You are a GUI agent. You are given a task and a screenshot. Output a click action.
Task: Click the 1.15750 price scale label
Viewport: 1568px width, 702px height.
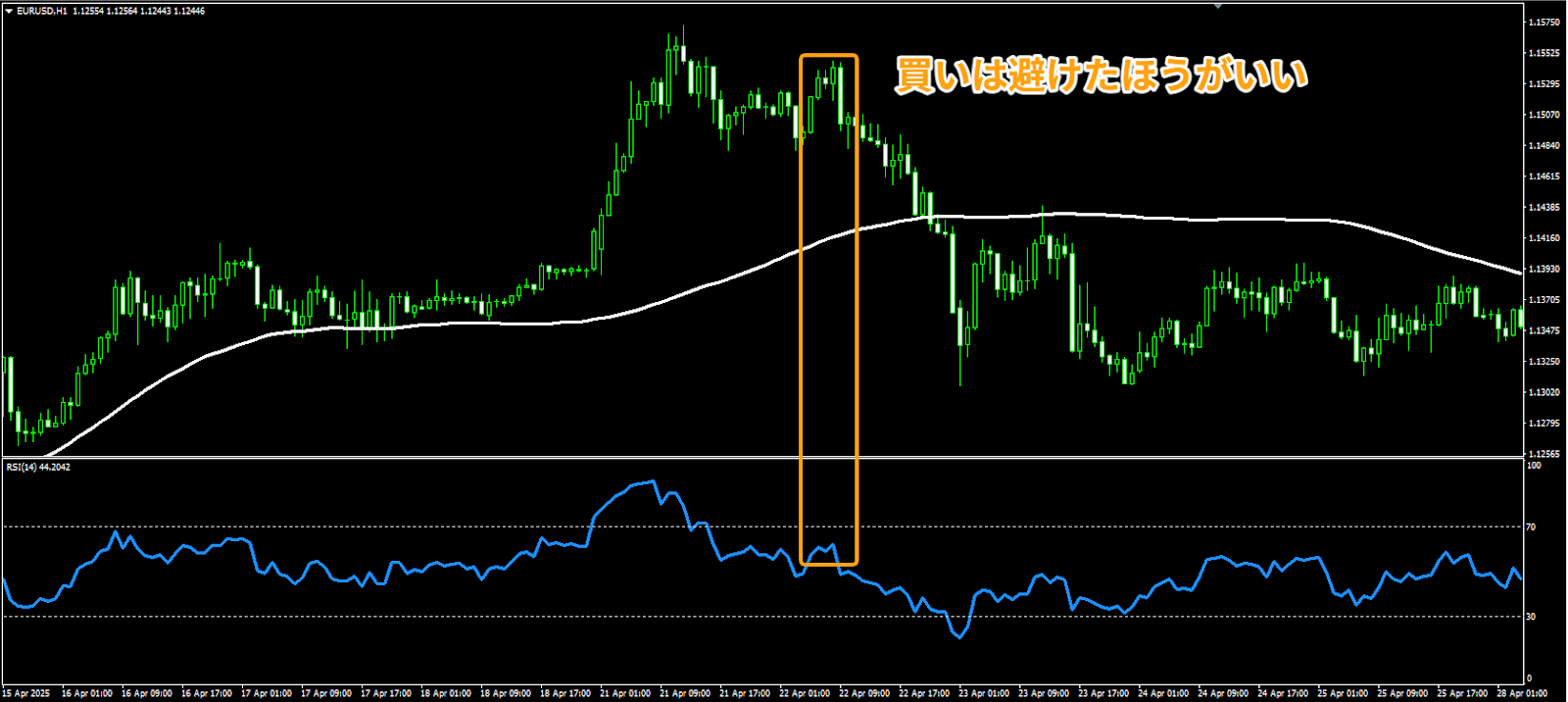1543,22
